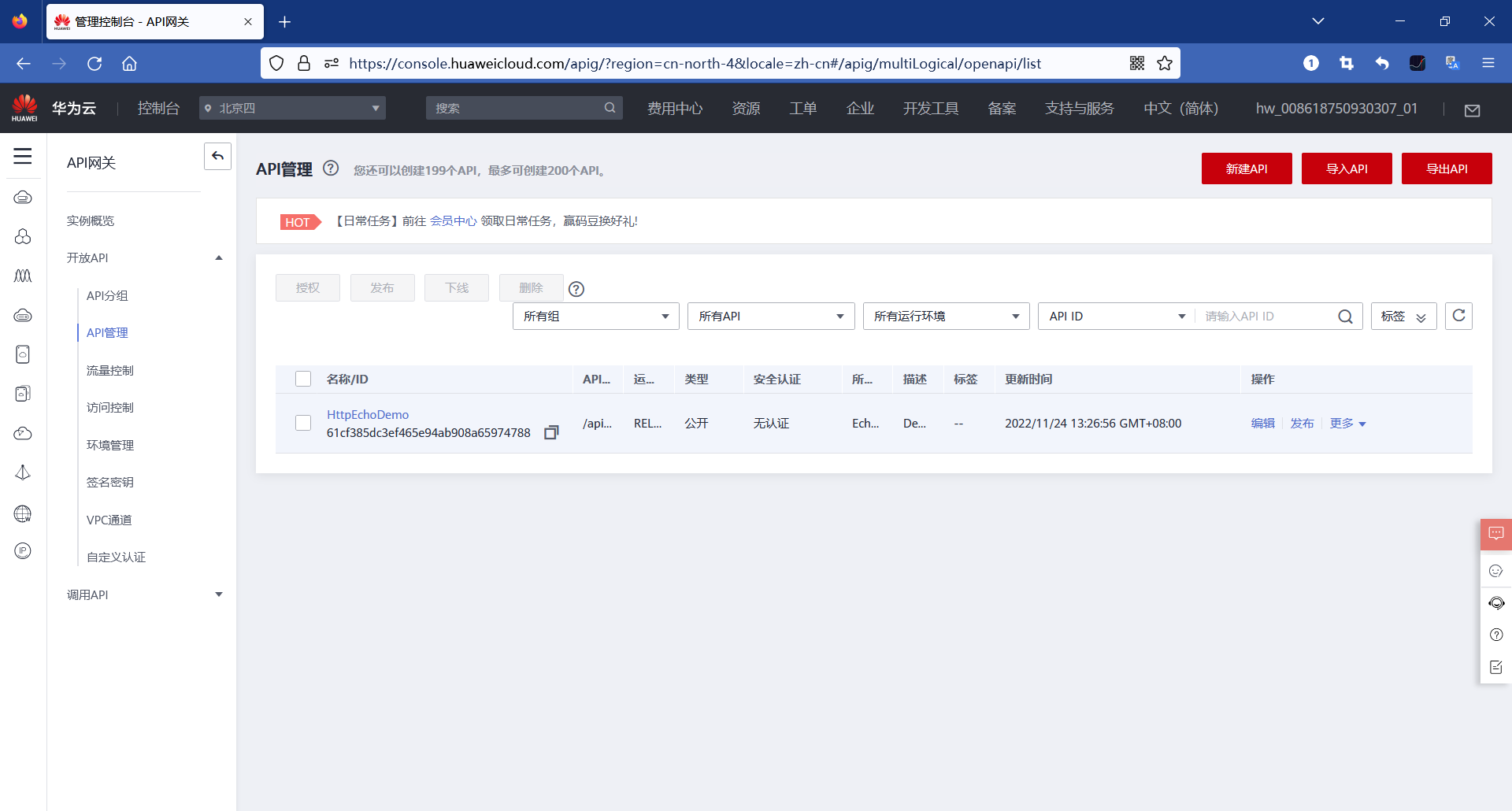The image size is (1512, 811).
Task: Open 费用中心 in top navigation
Action: click(675, 109)
